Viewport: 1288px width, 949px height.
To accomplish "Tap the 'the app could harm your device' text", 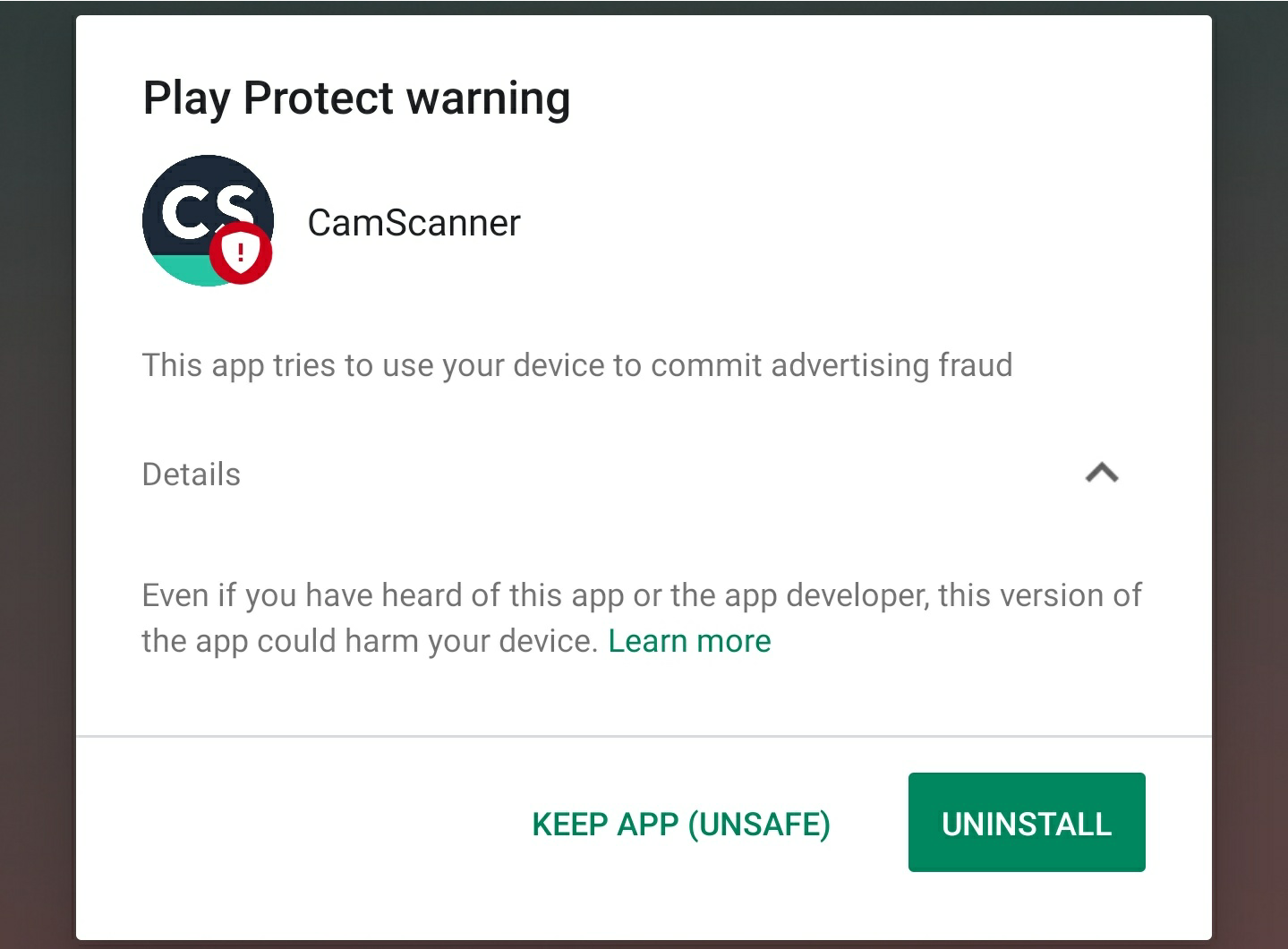I will (x=369, y=641).
